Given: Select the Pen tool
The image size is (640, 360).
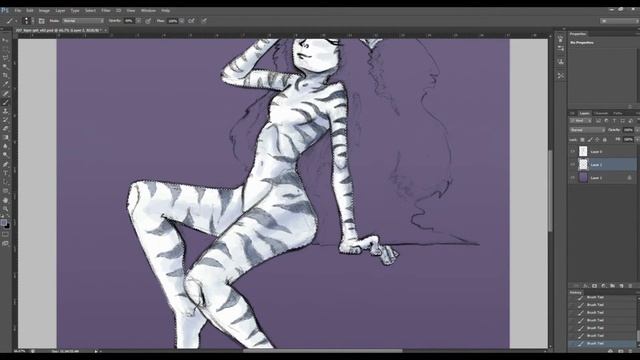Looking at the screenshot, I should 5,164.
